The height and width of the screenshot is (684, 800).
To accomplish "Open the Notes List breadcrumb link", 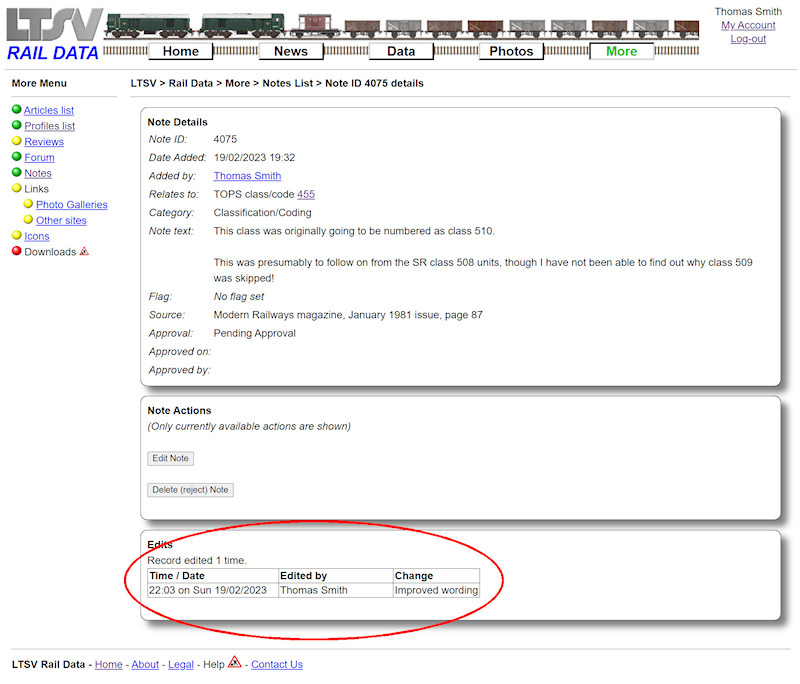I will coord(290,83).
